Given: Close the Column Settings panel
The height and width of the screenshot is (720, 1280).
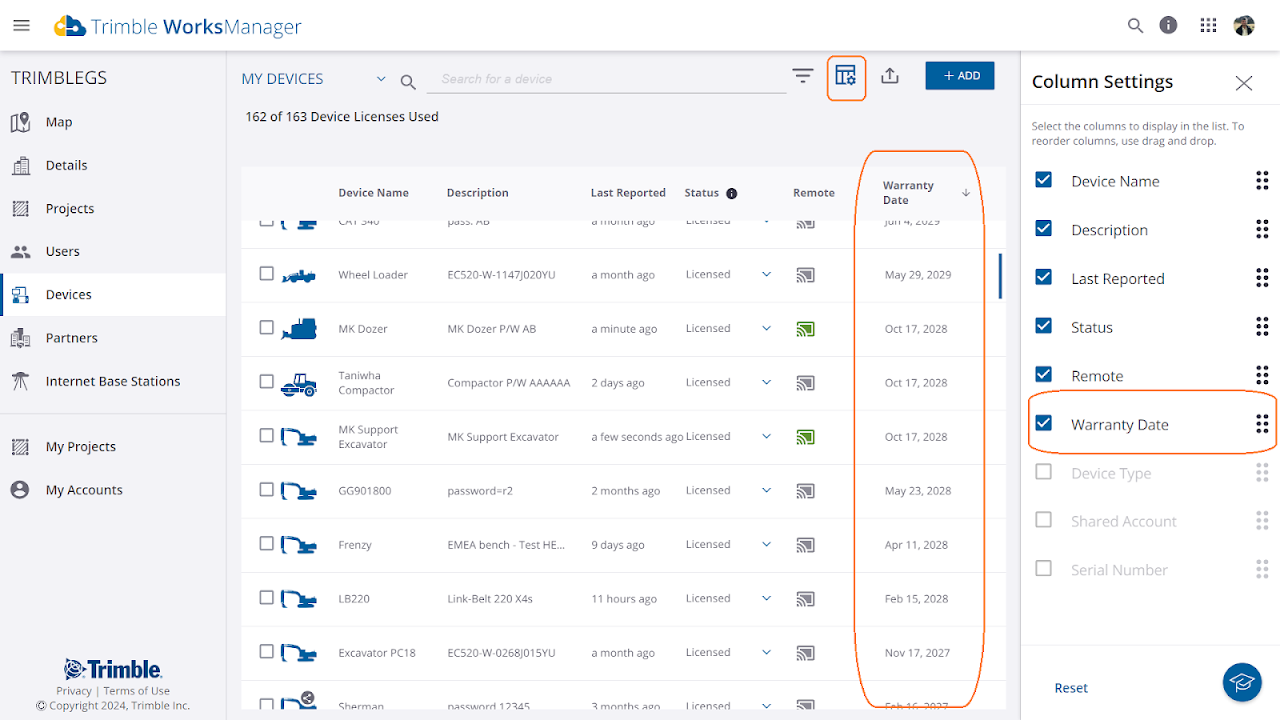Looking at the screenshot, I should pos(1244,83).
